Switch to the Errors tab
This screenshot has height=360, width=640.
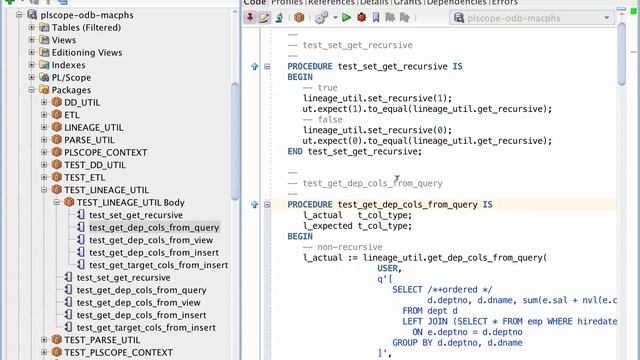pos(504,2)
